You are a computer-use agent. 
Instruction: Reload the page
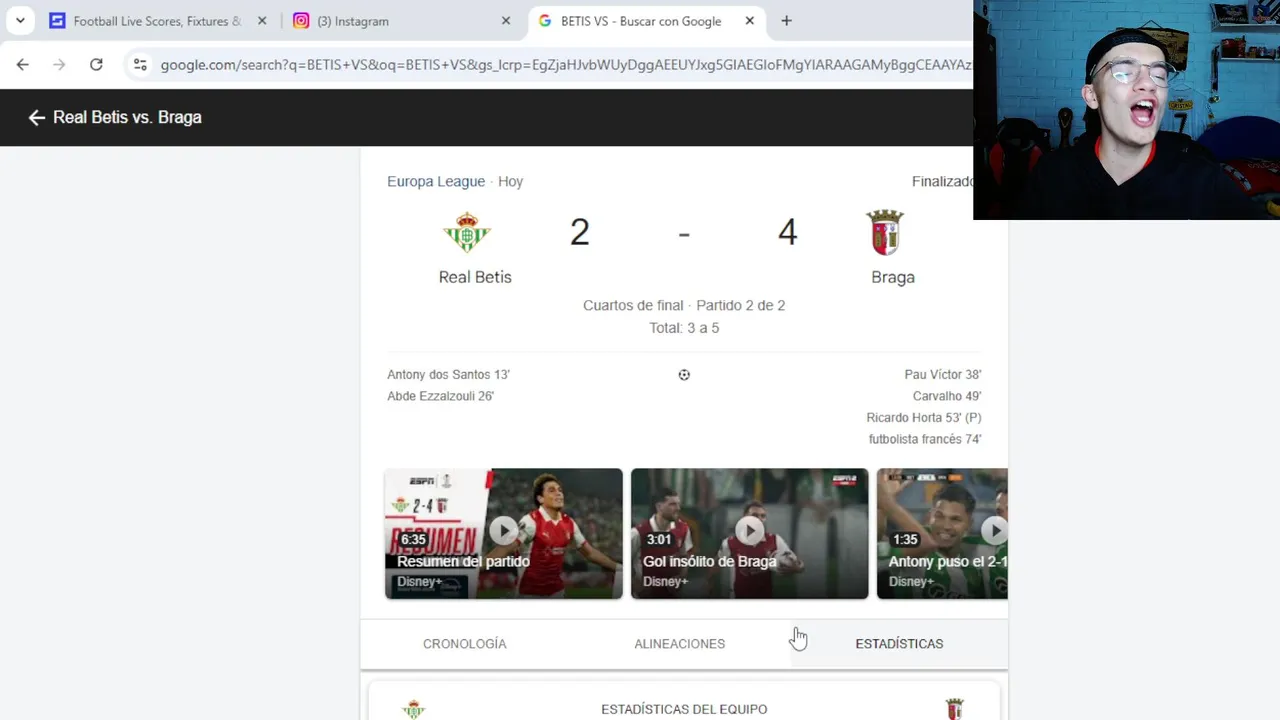(x=96, y=65)
